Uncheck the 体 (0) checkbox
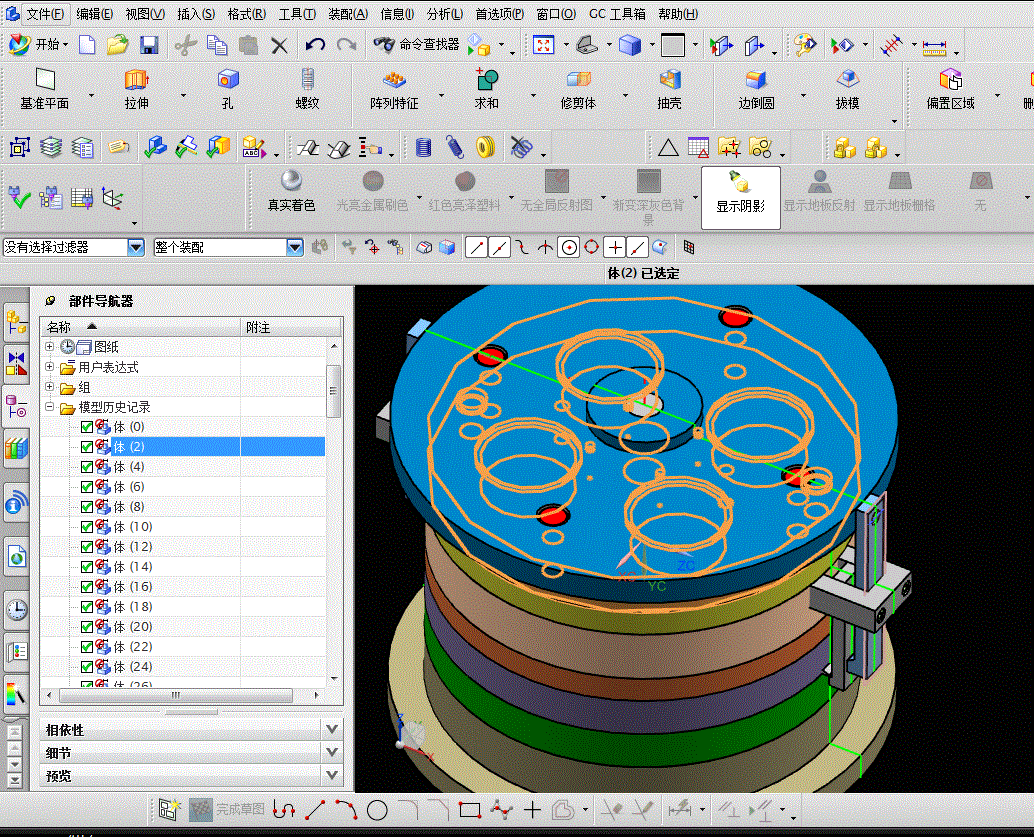This screenshot has width=1034, height=837. click(87, 427)
